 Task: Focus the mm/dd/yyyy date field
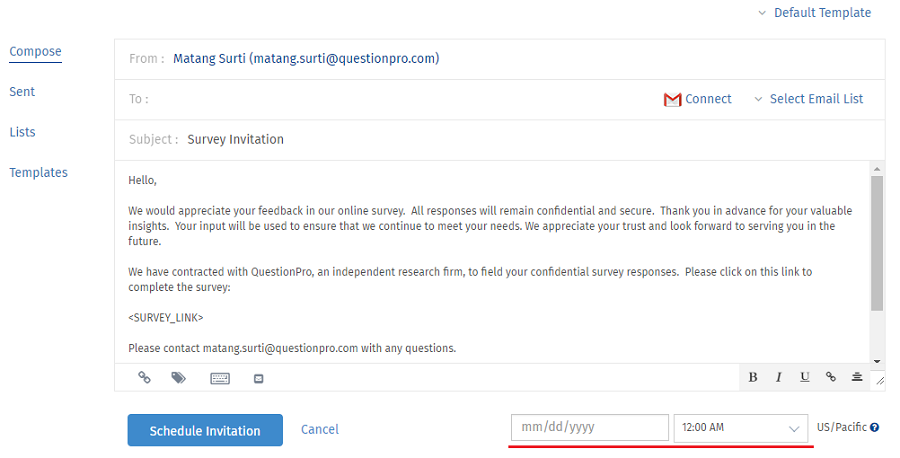[589, 428]
